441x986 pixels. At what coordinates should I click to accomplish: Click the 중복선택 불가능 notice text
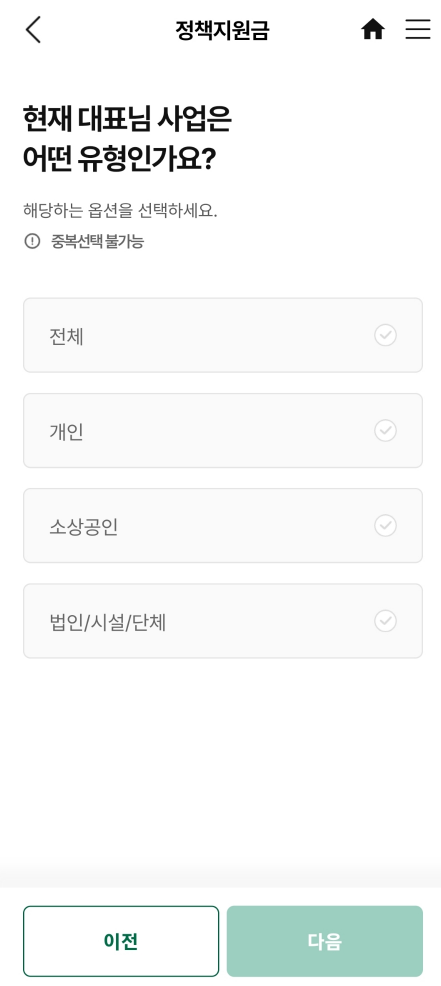(x=98, y=241)
